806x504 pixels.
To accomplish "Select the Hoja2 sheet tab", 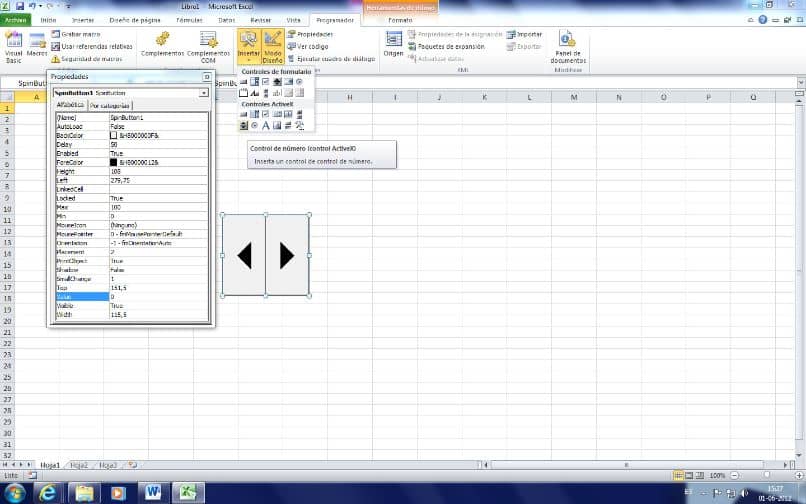I will [x=78, y=465].
